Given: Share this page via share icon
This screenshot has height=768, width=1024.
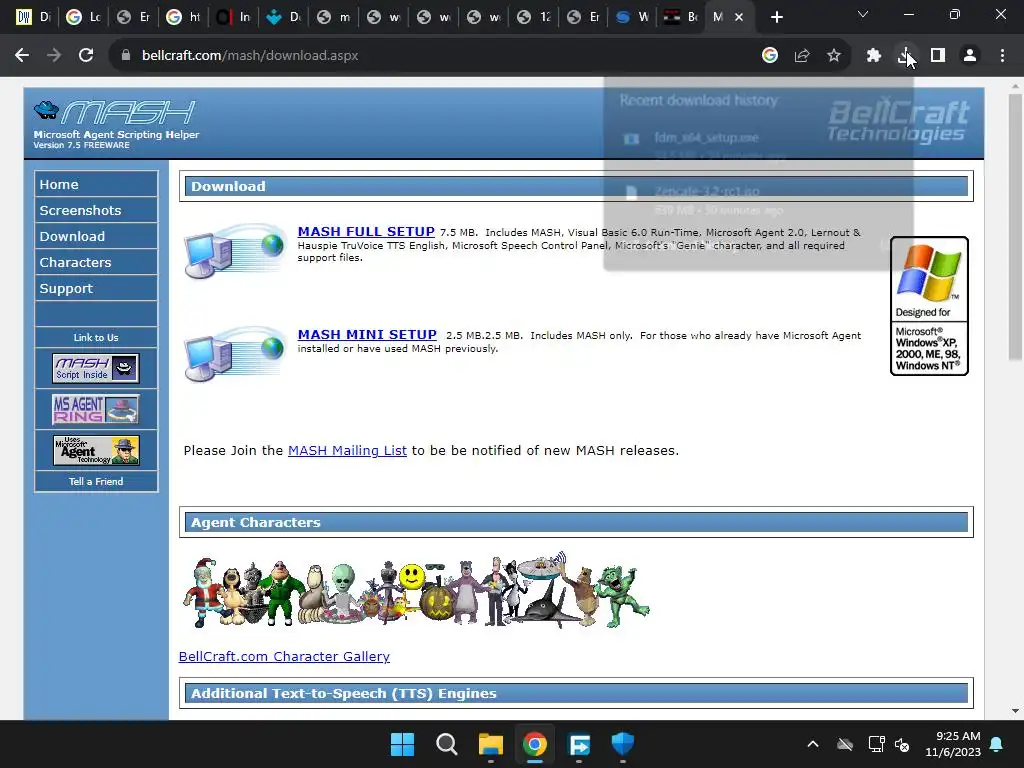Looking at the screenshot, I should (802, 56).
